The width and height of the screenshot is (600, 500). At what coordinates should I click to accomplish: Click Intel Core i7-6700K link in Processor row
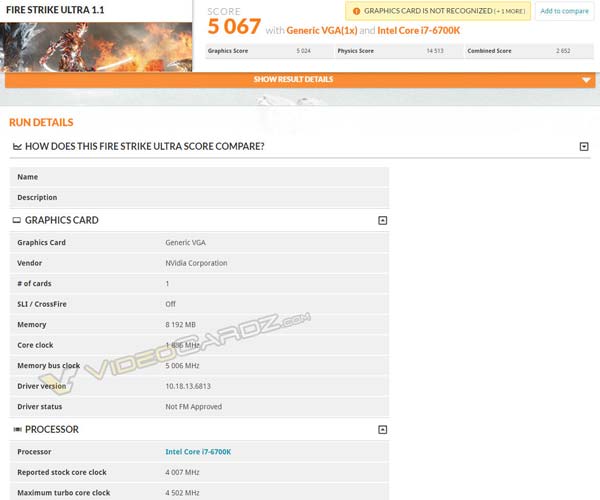tap(198, 452)
